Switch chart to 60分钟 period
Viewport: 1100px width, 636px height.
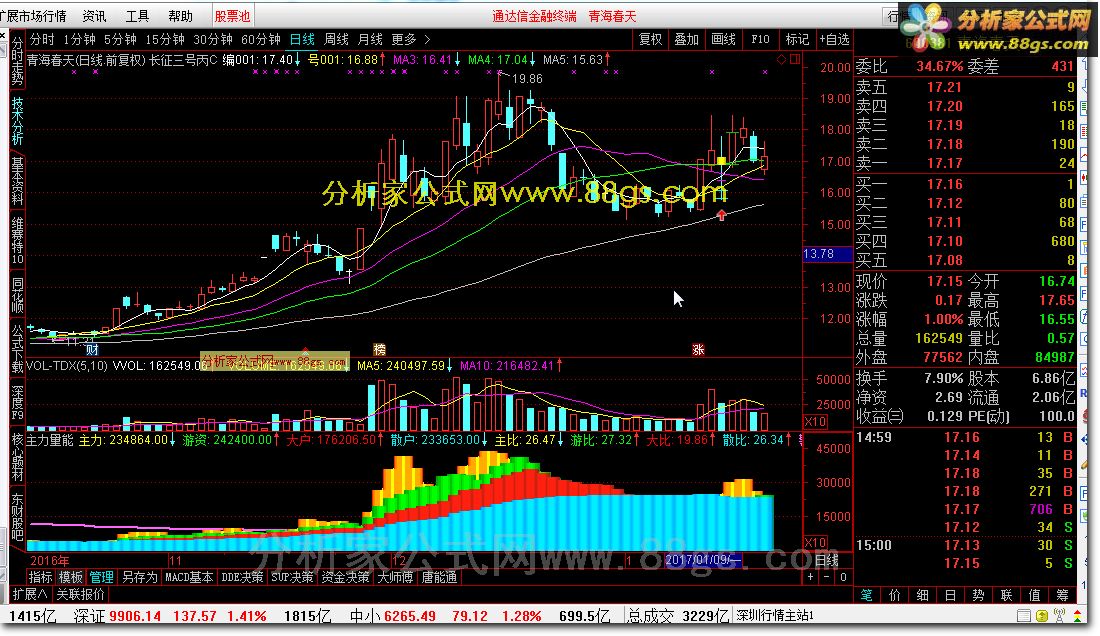coord(260,39)
